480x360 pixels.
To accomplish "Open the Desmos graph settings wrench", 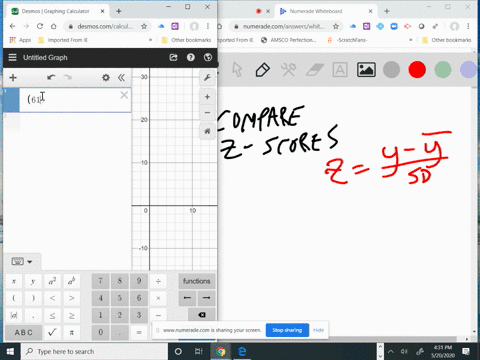I will tap(207, 78).
